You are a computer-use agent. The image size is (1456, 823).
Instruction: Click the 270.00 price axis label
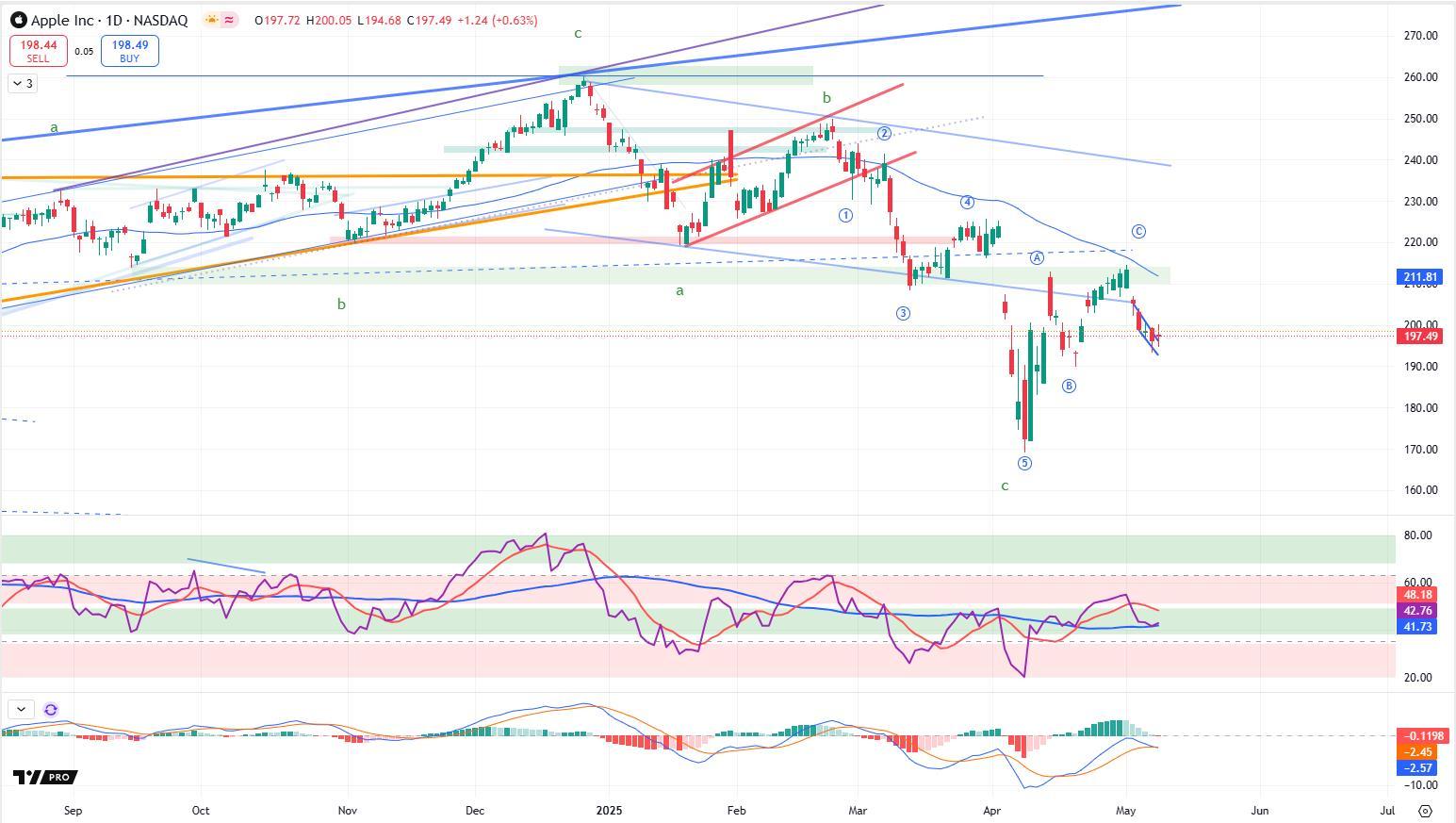1420,36
